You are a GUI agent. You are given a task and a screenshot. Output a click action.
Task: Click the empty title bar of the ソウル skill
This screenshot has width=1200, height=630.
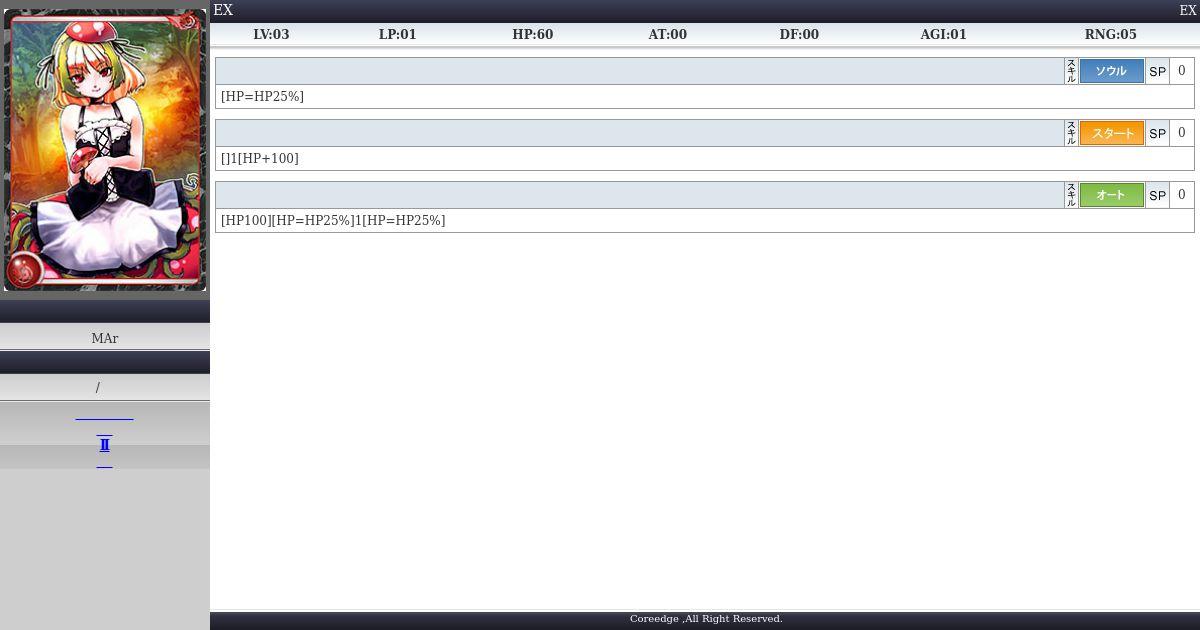tap(640, 71)
